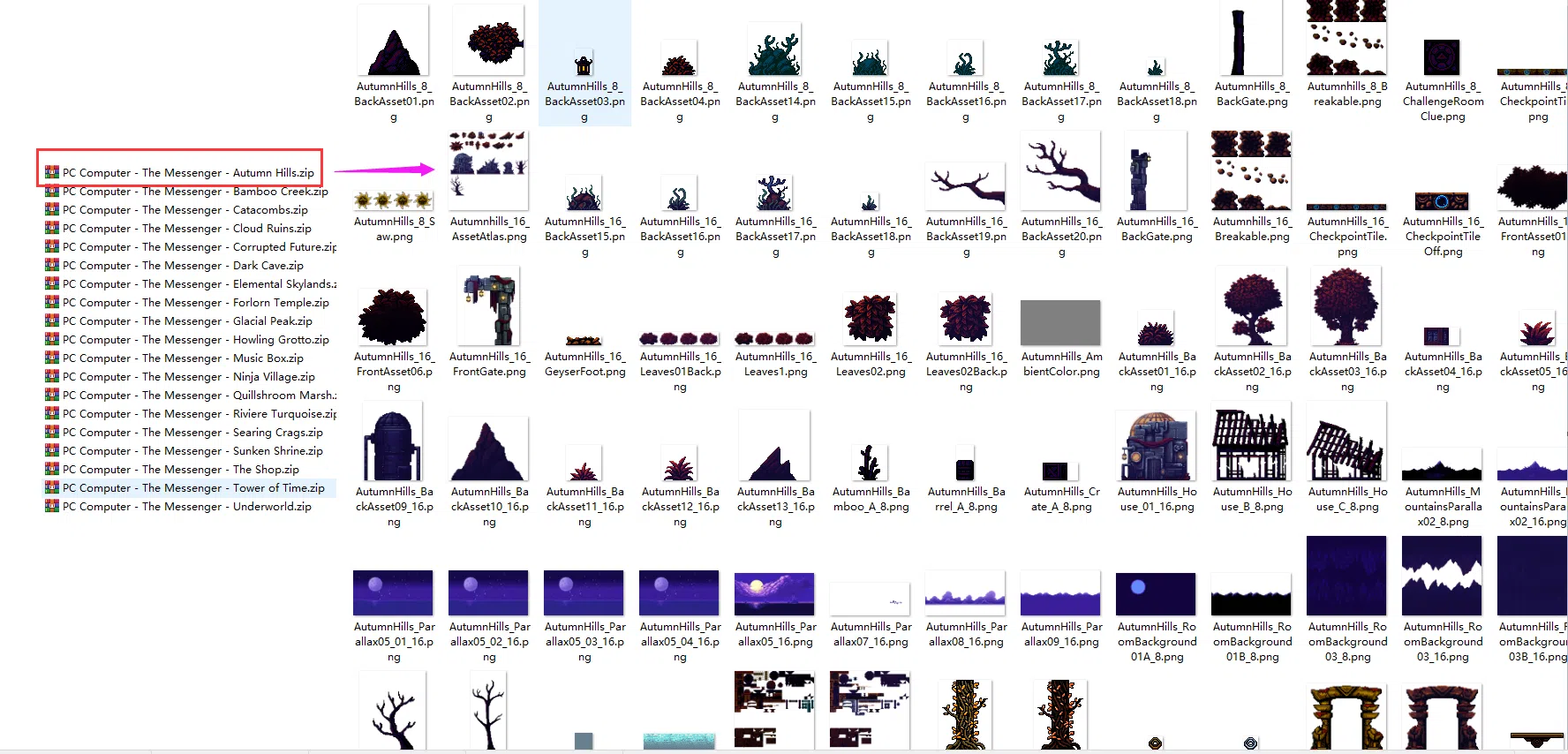Open AutumnHills_8_BackAsset17.png thumbnail
1568x754 pixels.
click(x=1060, y=57)
